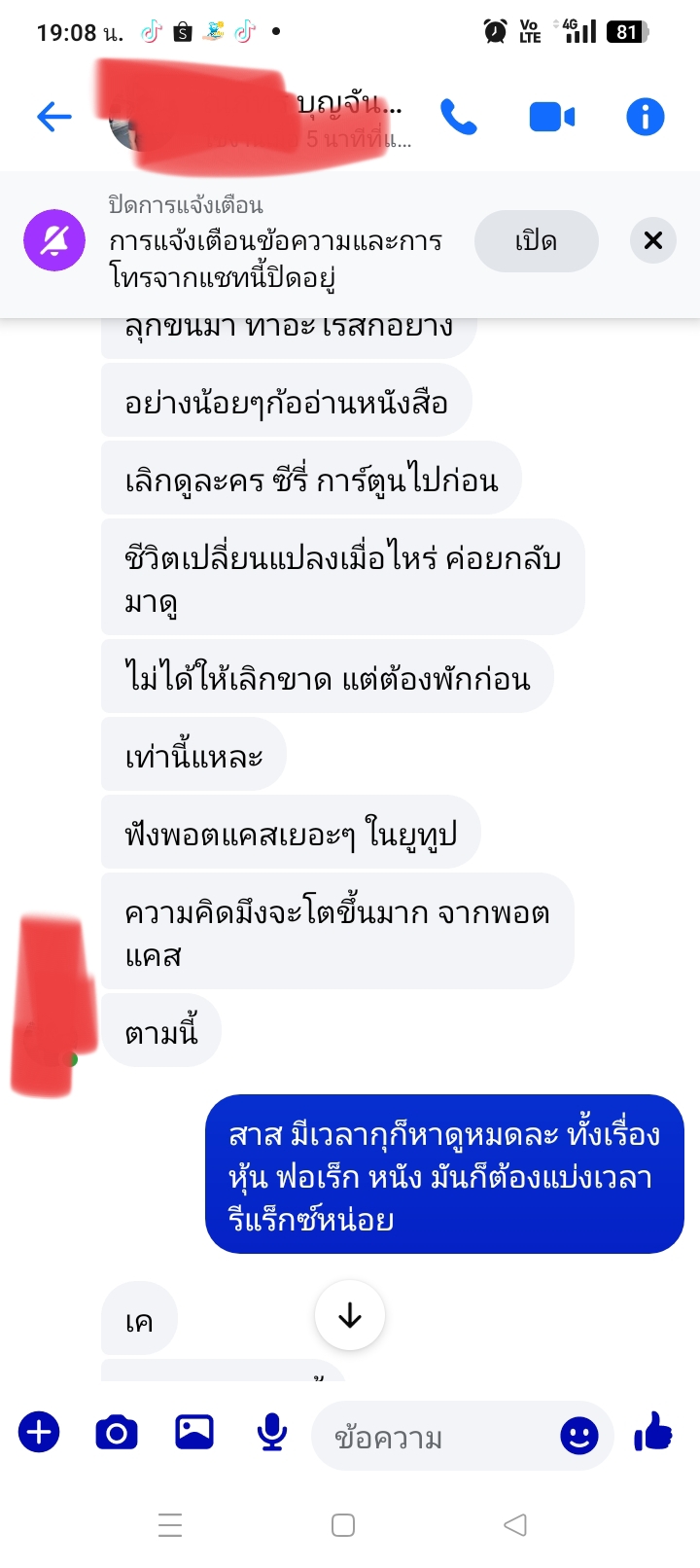Open more actions with the plus icon

click(39, 1433)
